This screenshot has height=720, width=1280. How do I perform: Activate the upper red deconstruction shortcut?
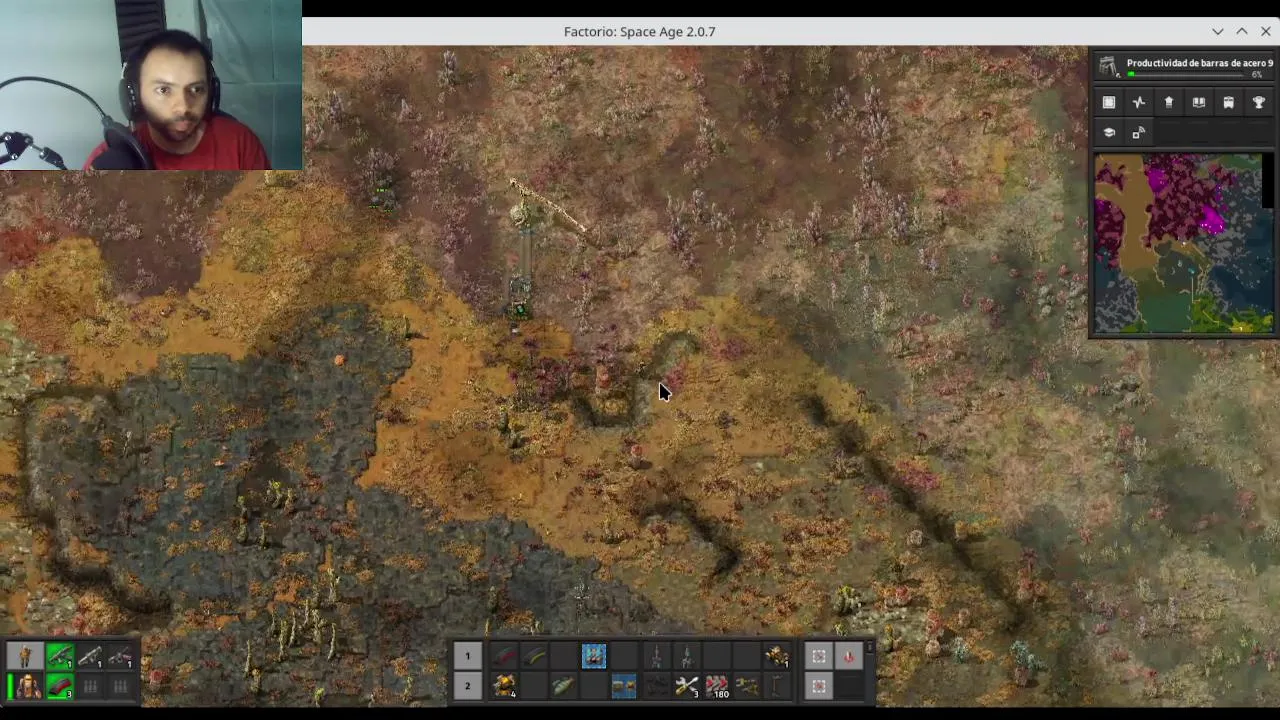tap(819, 656)
